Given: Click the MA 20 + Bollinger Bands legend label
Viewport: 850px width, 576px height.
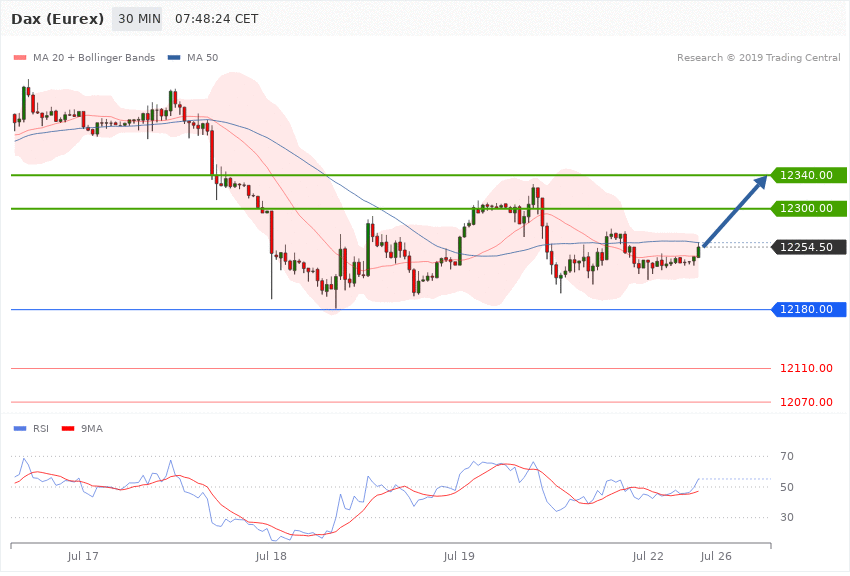Looking at the screenshot, I should pyautogui.click(x=94, y=57).
